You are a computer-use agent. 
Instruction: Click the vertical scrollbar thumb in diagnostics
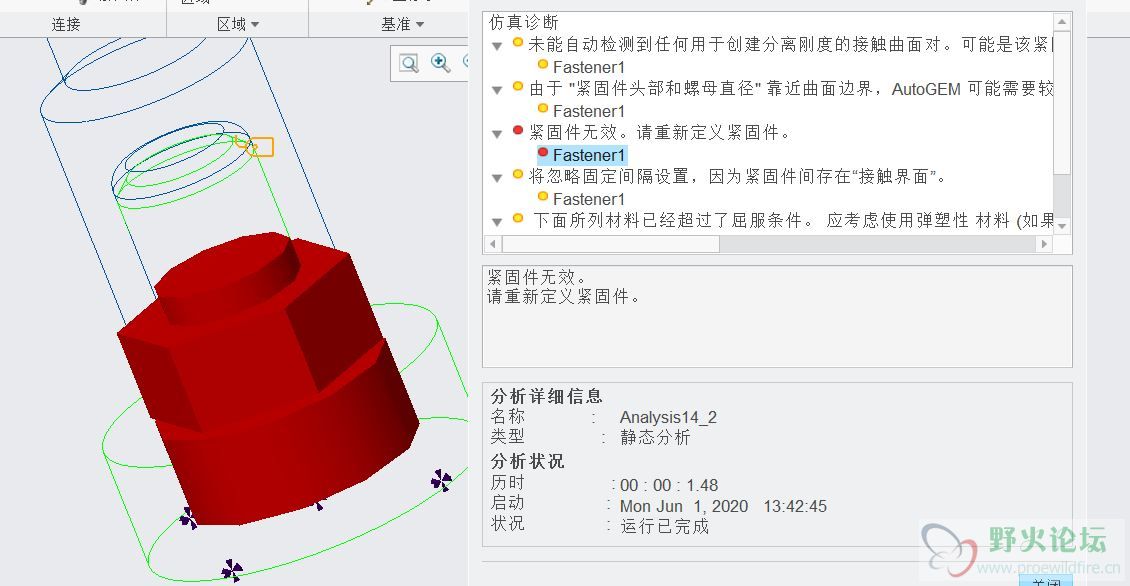[x=1062, y=102]
